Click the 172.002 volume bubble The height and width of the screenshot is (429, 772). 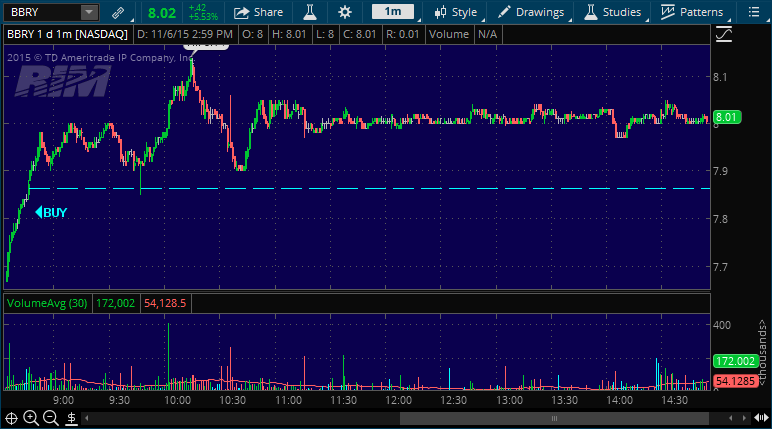735,361
